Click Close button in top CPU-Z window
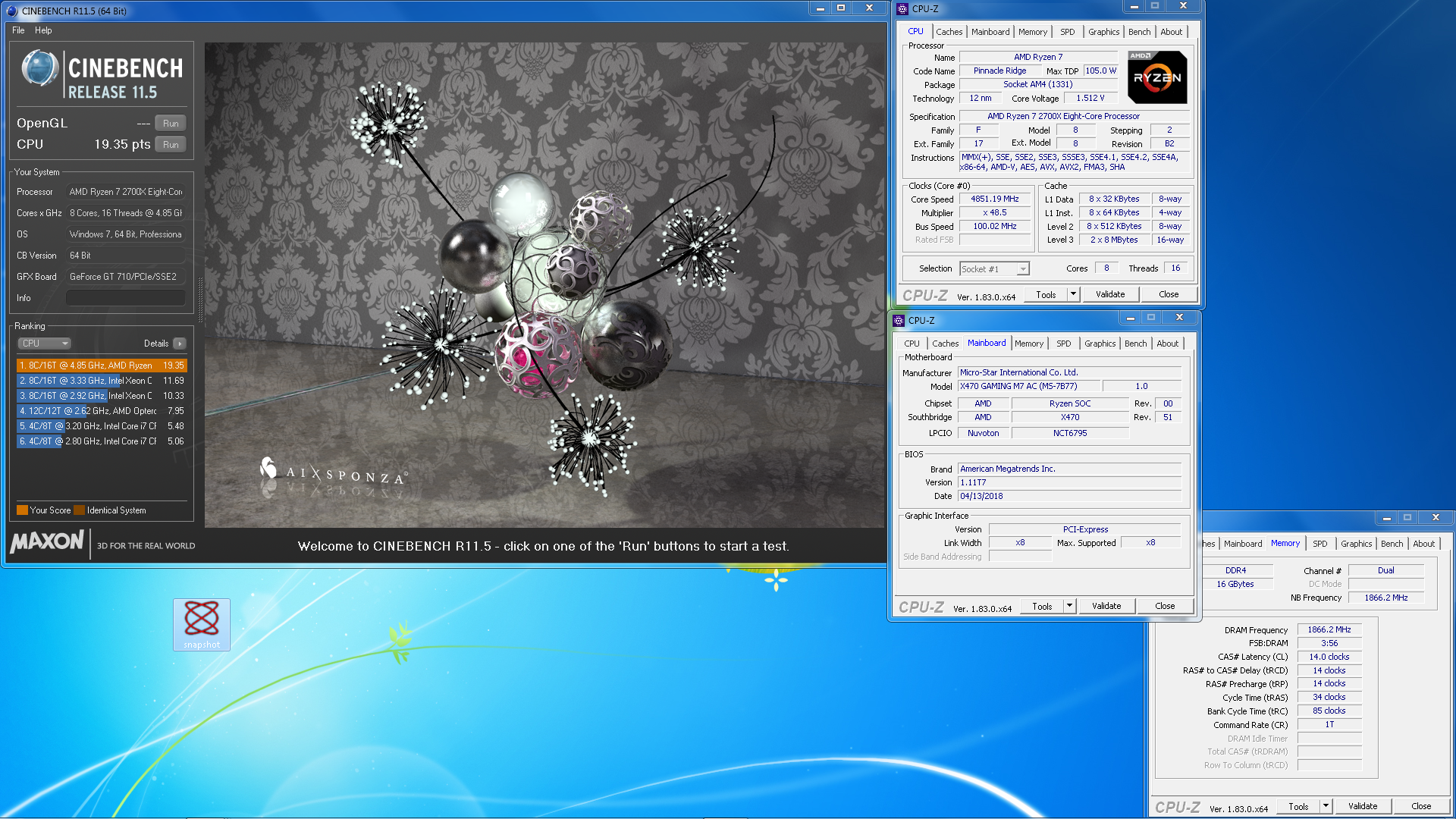The image size is (1456, 819). point(1169,294)
